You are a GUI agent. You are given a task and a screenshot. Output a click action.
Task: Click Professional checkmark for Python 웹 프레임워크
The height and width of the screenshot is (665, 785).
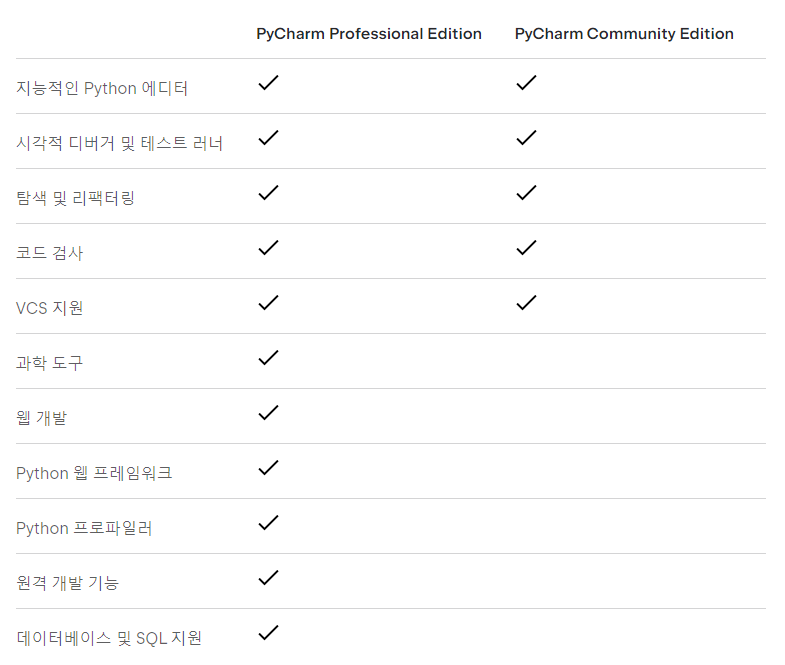(268, 468)
